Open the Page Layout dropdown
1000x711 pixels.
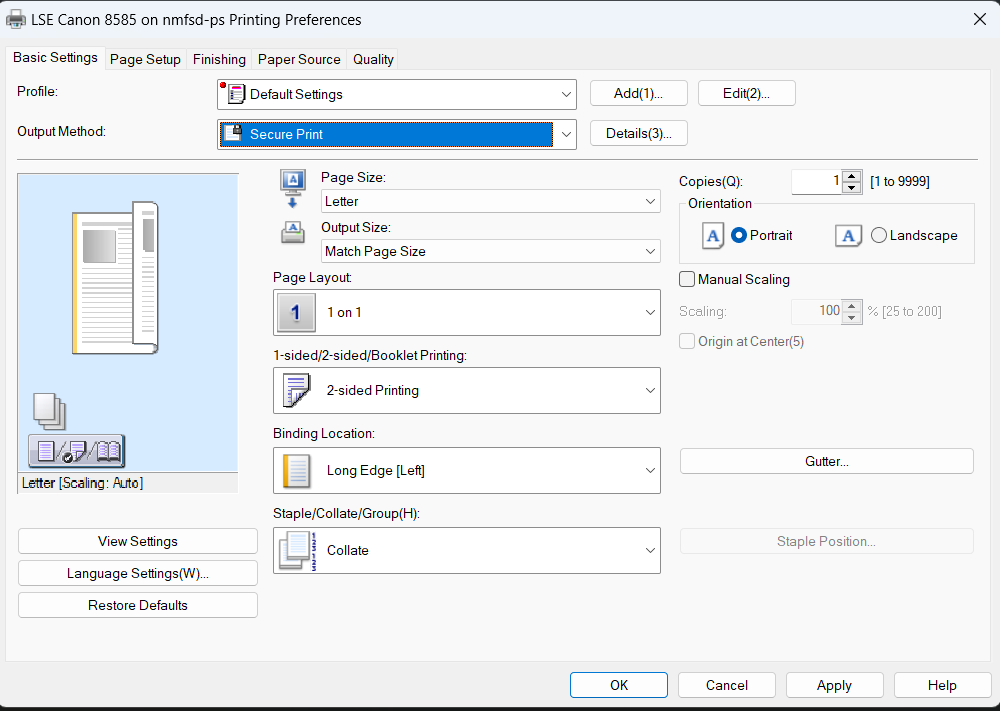(x=467, y=312)
